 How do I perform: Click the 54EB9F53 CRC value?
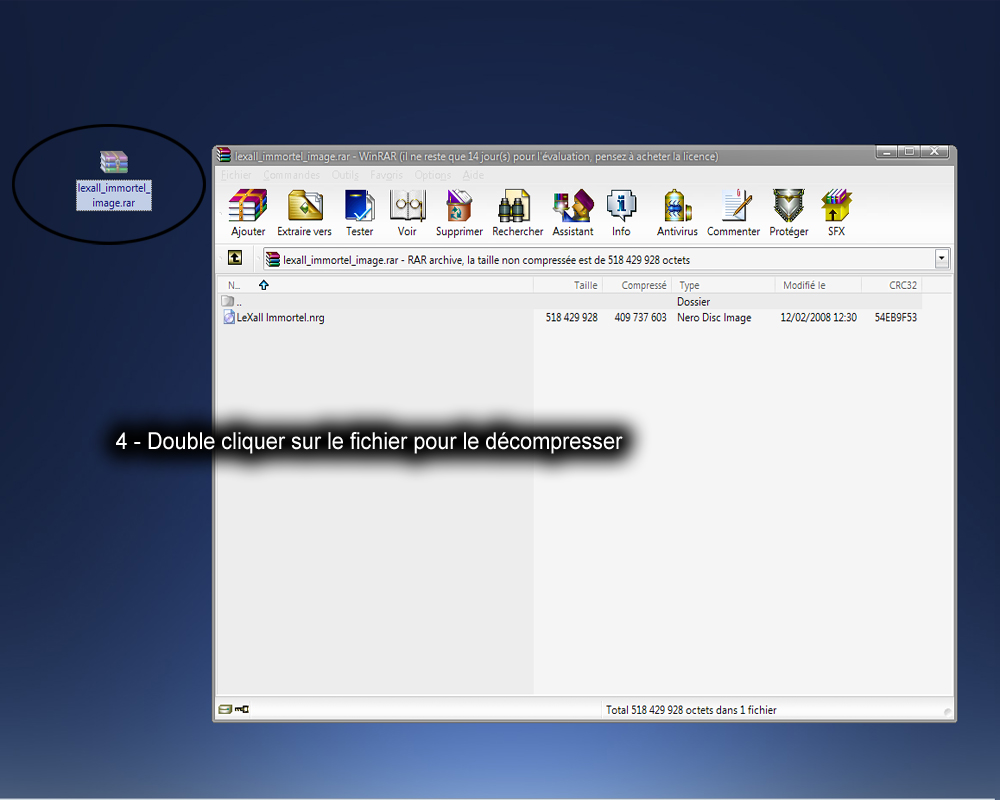click(895, 317)
